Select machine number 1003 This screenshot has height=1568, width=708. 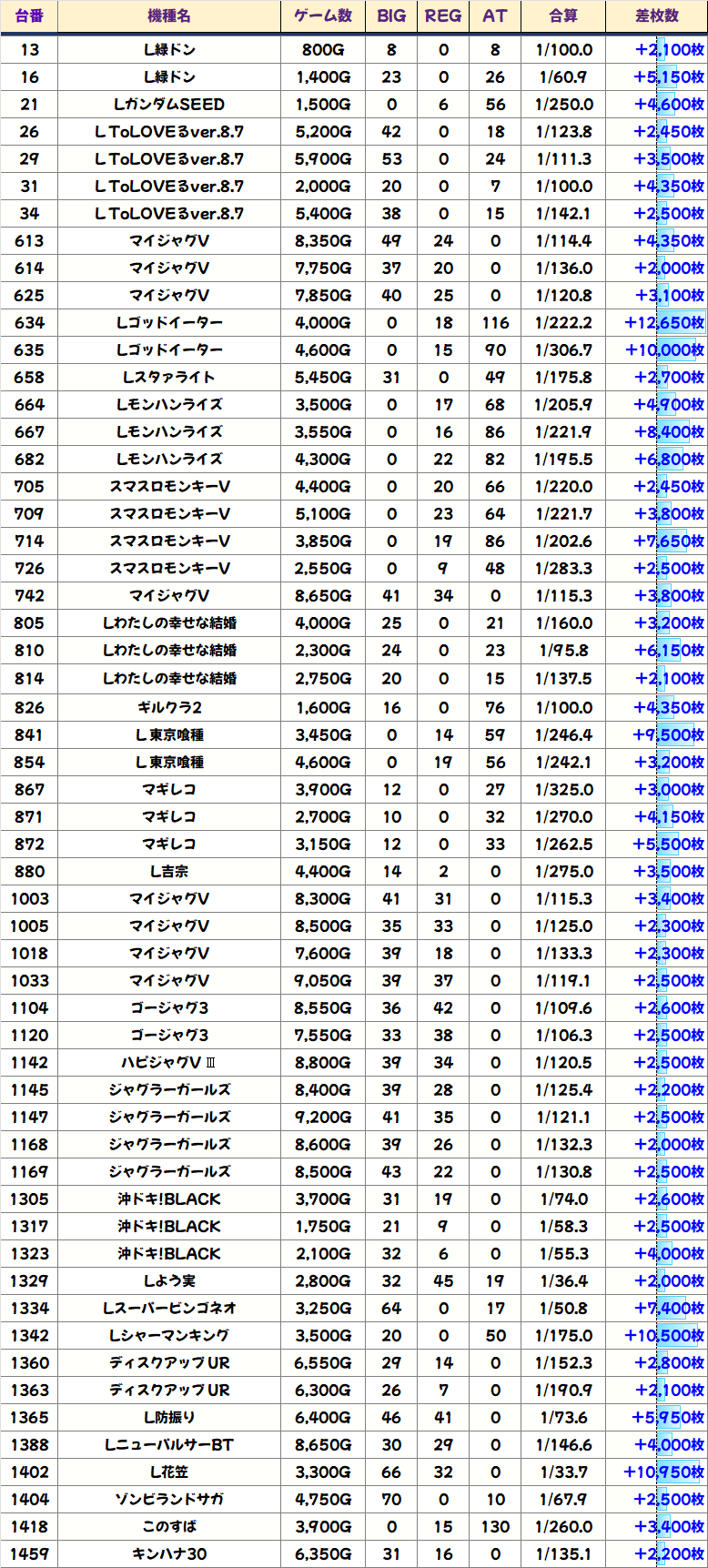(x=29, y=899)
